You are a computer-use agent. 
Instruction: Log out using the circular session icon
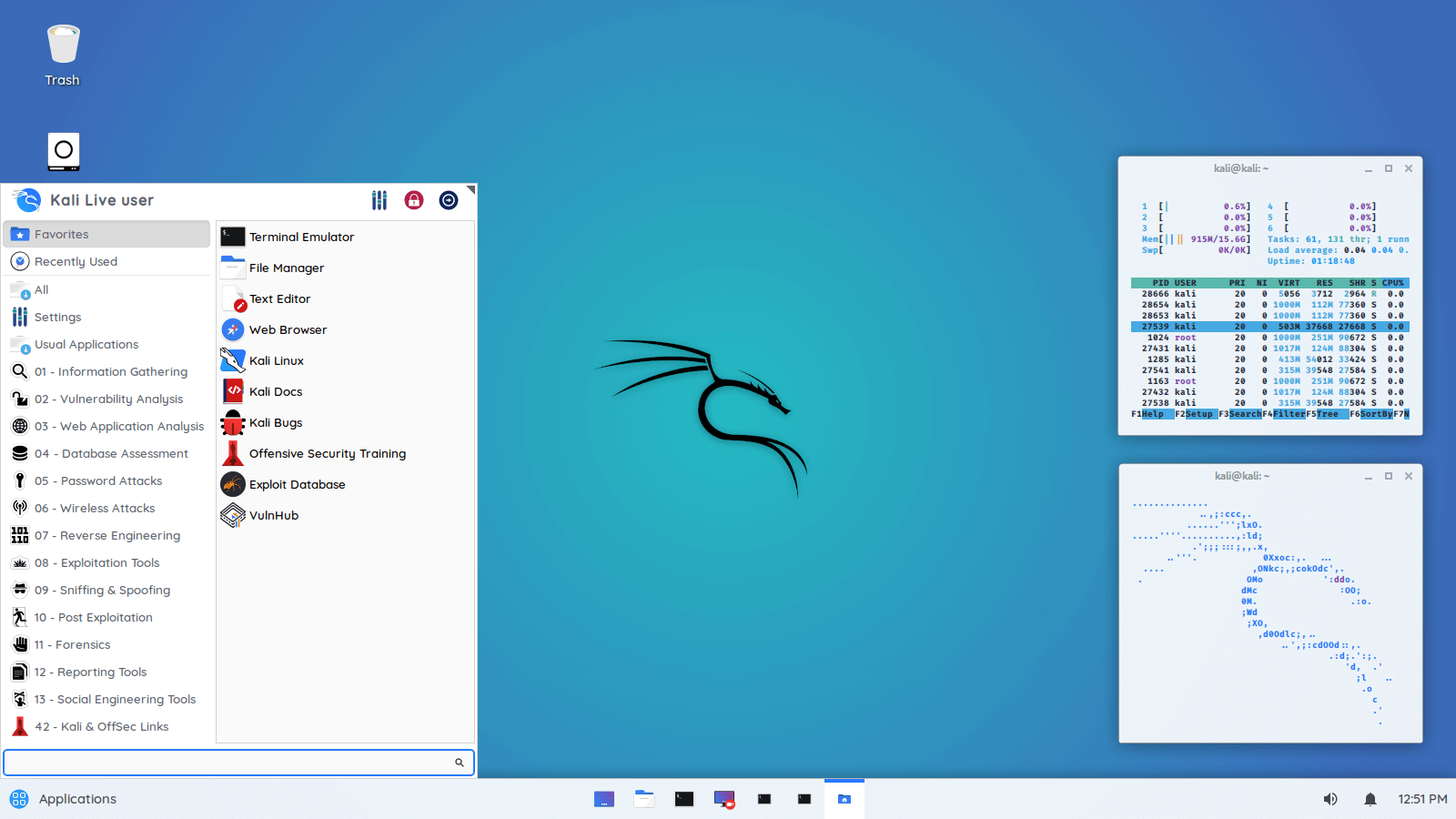(x=449, y=200)
